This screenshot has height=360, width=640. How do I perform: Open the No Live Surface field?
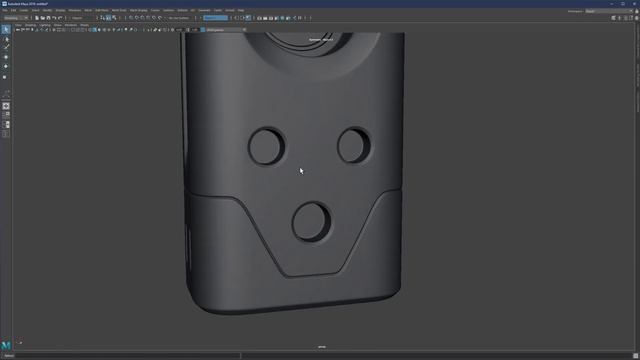pos(179,18)
